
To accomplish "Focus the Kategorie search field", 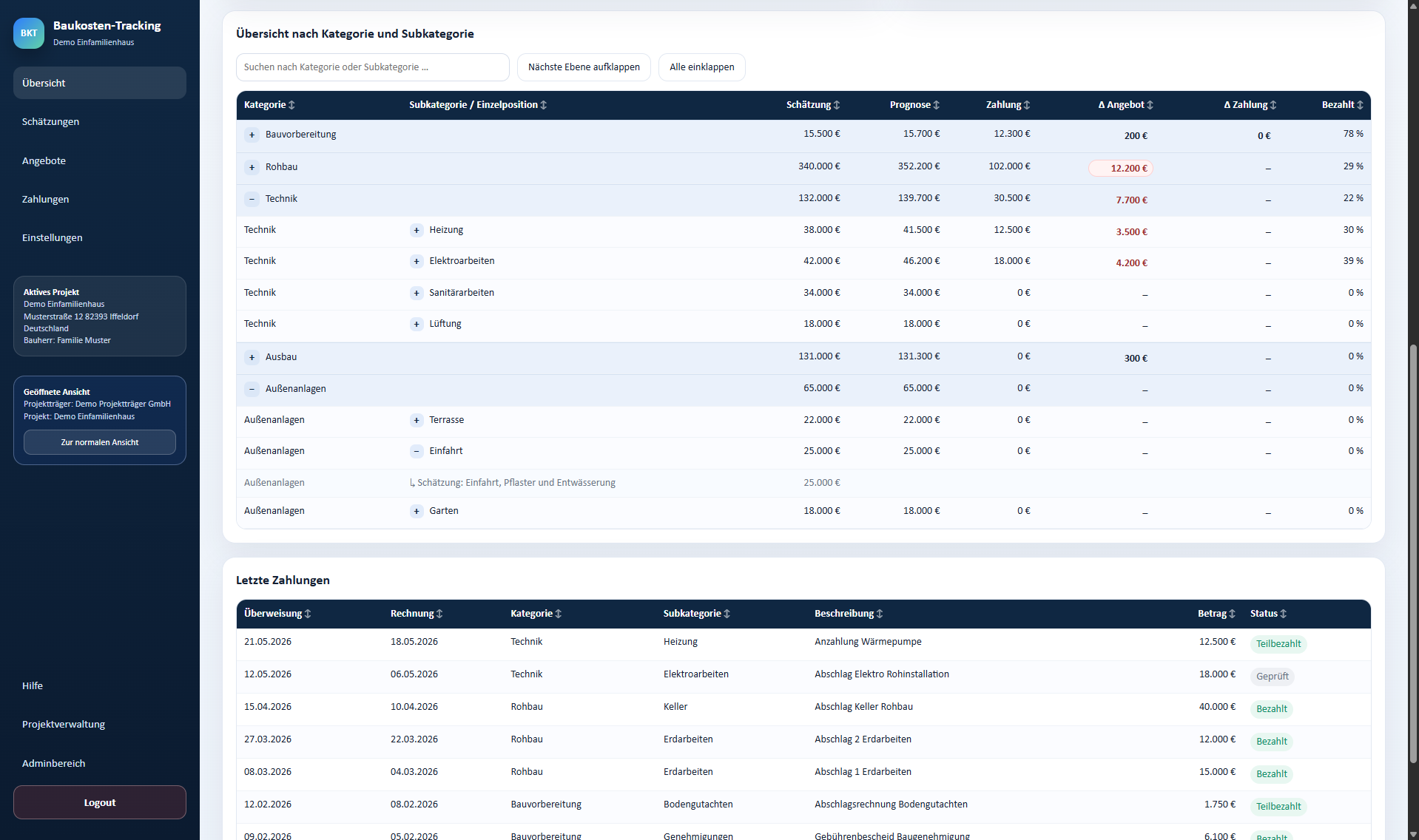I will click(373, 67).
